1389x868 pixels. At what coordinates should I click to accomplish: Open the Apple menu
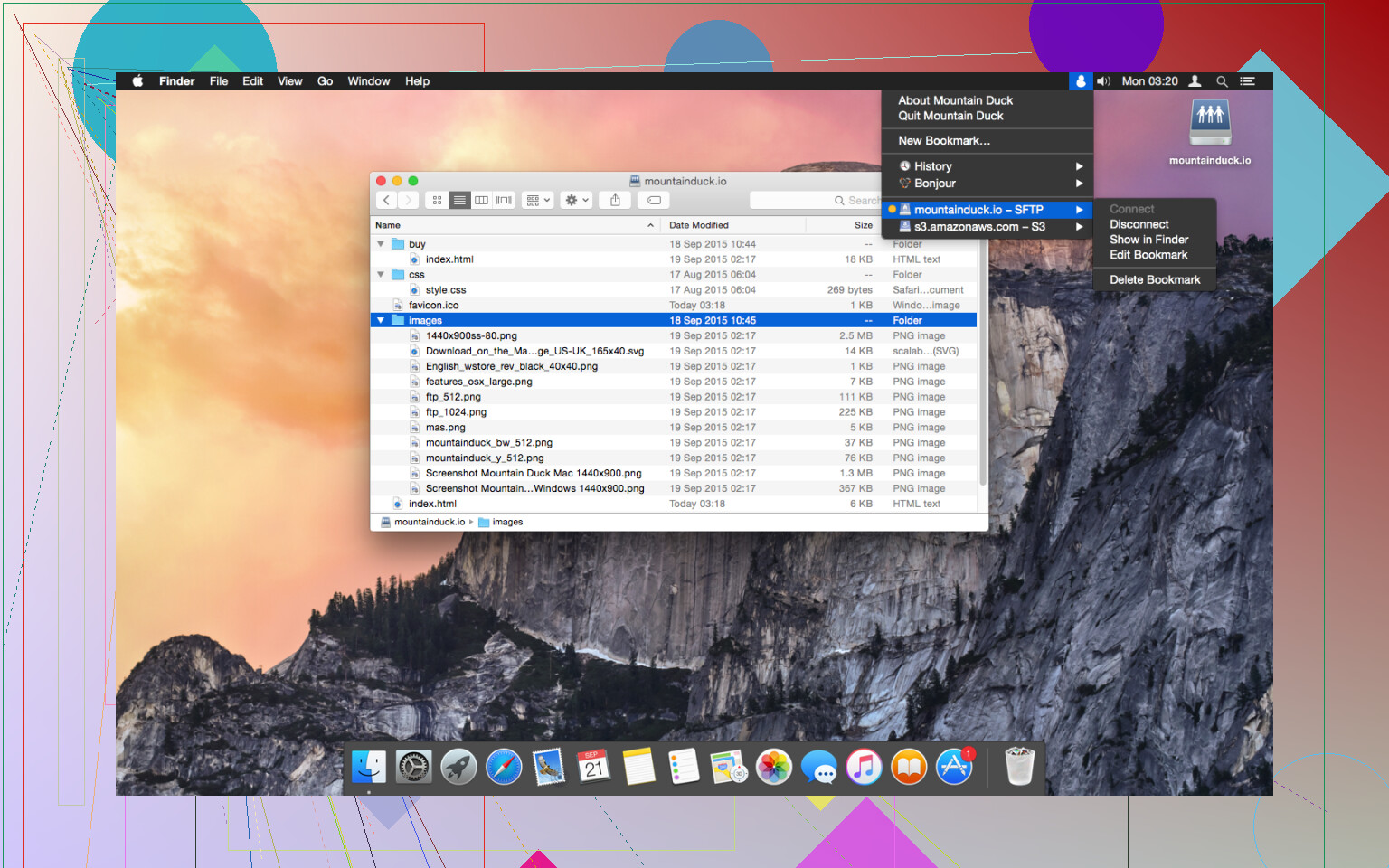(x=137, y=81)
